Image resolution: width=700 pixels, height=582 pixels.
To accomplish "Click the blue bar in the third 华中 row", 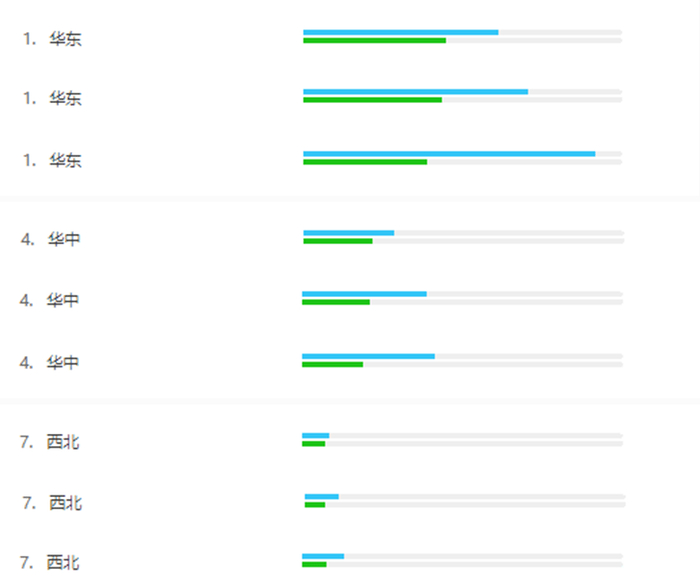I will [368, 356].
